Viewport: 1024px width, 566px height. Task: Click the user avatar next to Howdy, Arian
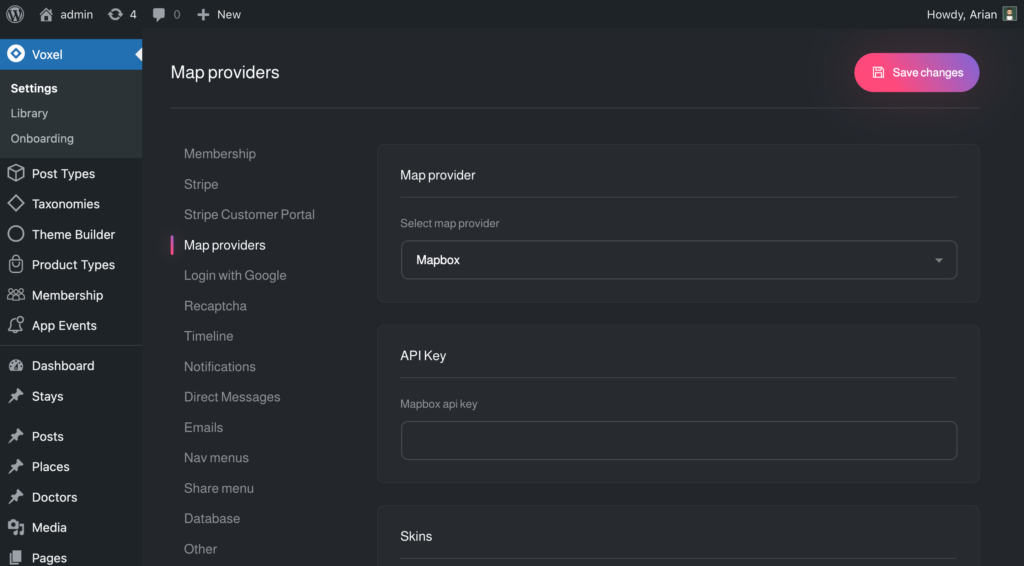tap(1009, 14)
